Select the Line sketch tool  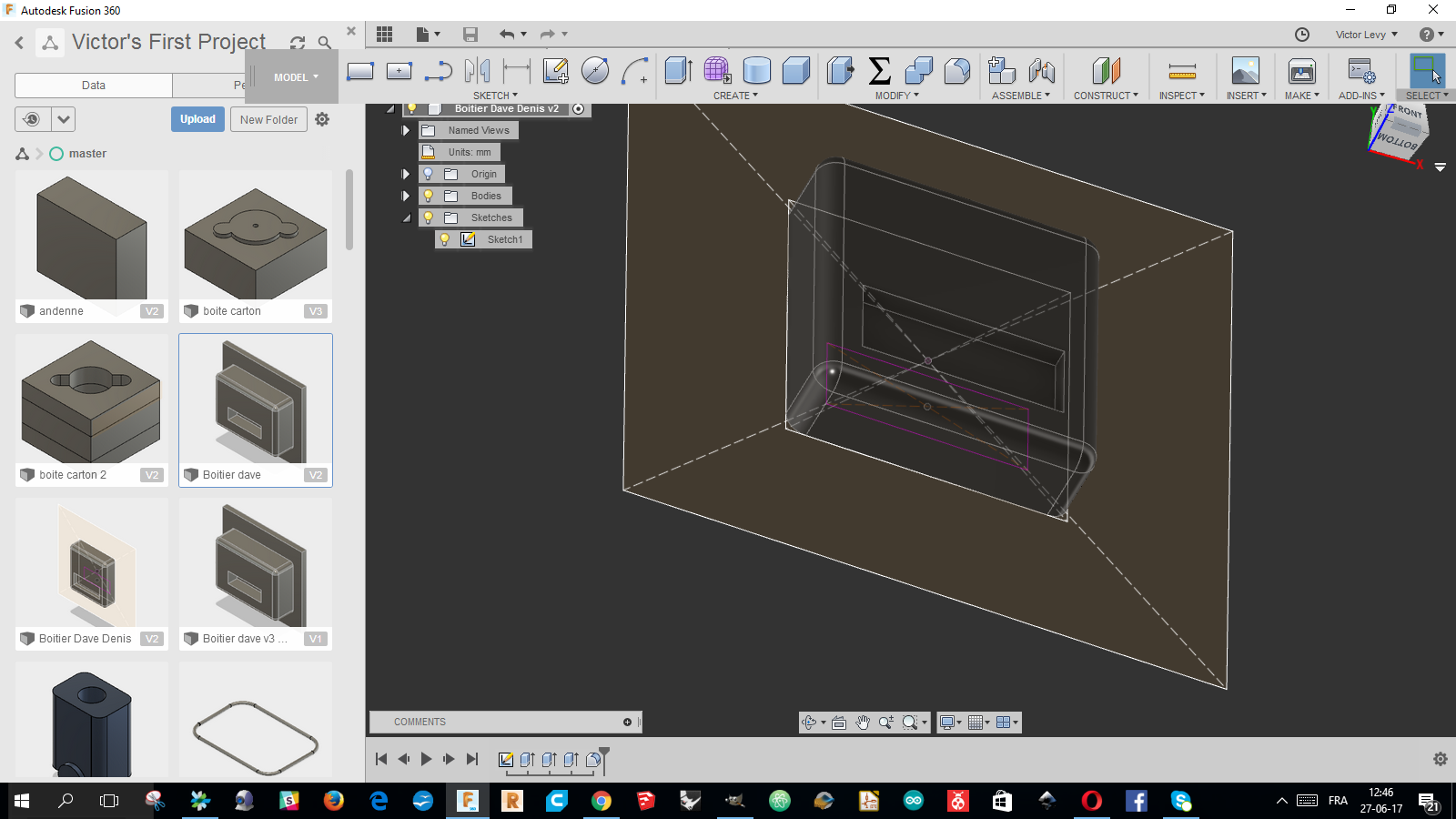pos(439,71)
